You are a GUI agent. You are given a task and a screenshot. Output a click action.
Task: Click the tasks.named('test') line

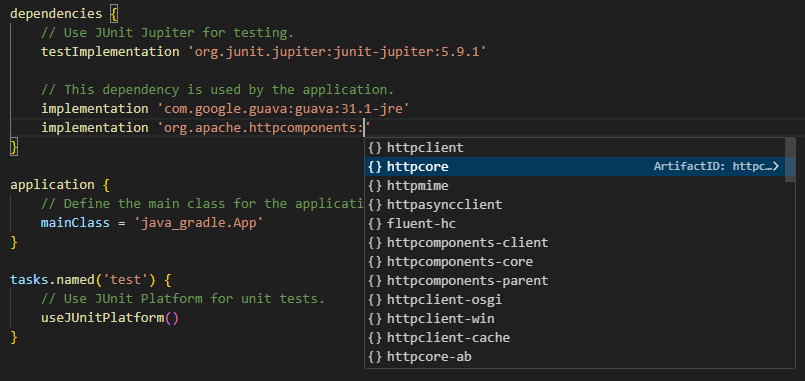(90, 280)
